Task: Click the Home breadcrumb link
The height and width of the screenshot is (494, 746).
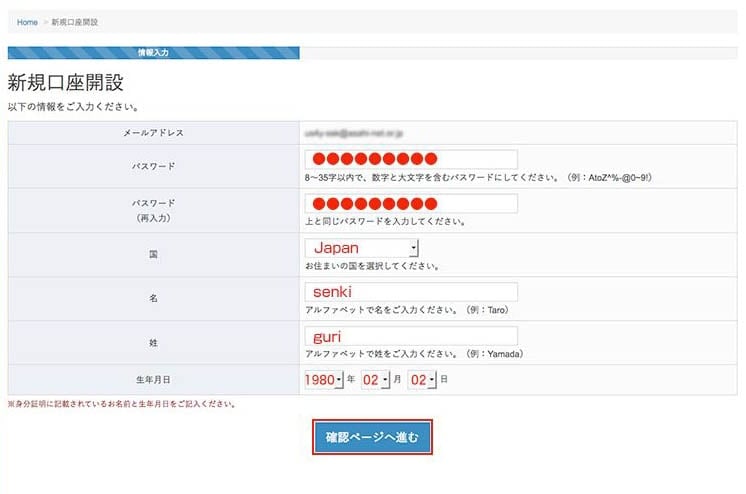Action: coord(27,22)
